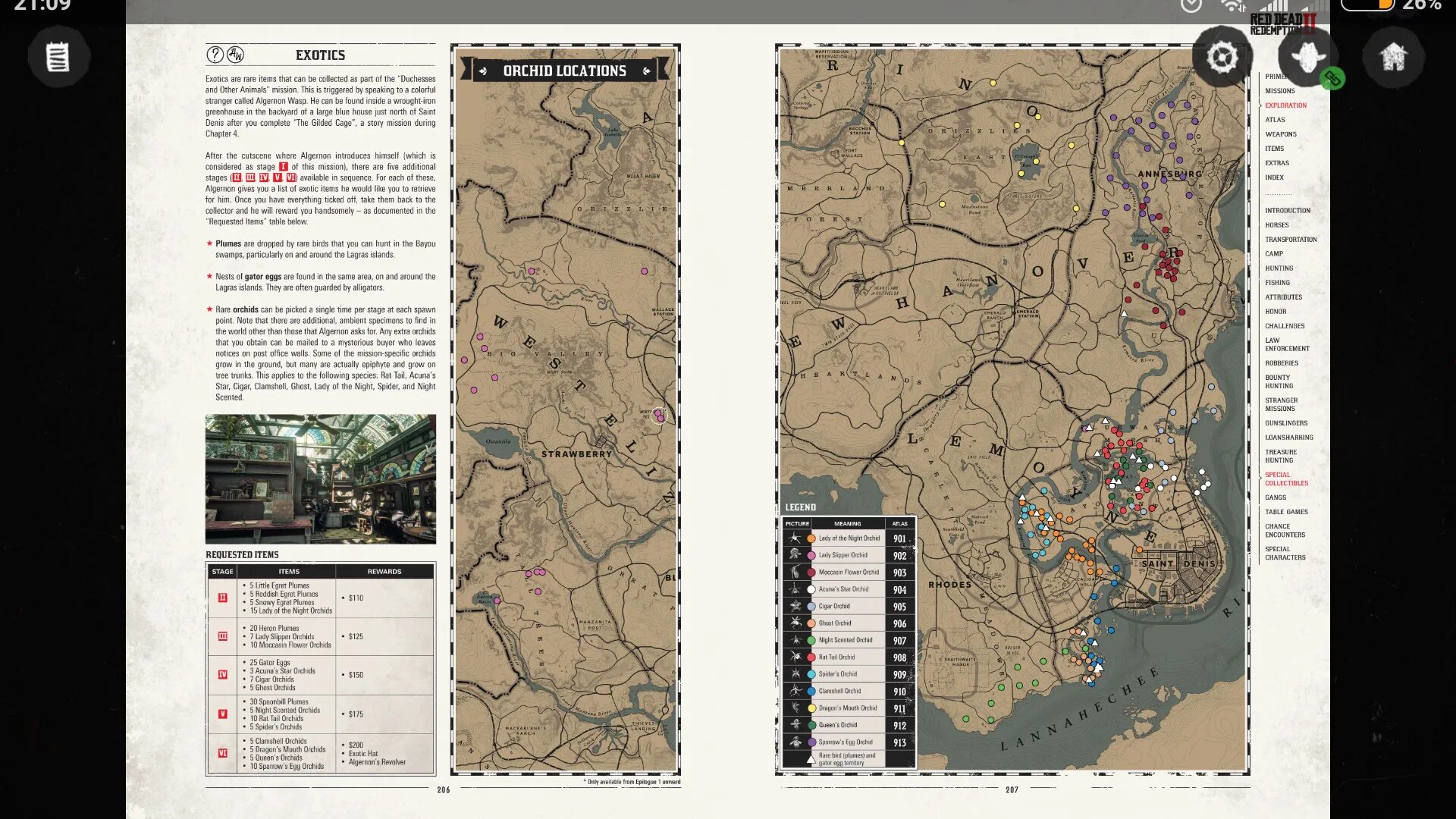Jump to the Treasure Hunting section

1280,456
